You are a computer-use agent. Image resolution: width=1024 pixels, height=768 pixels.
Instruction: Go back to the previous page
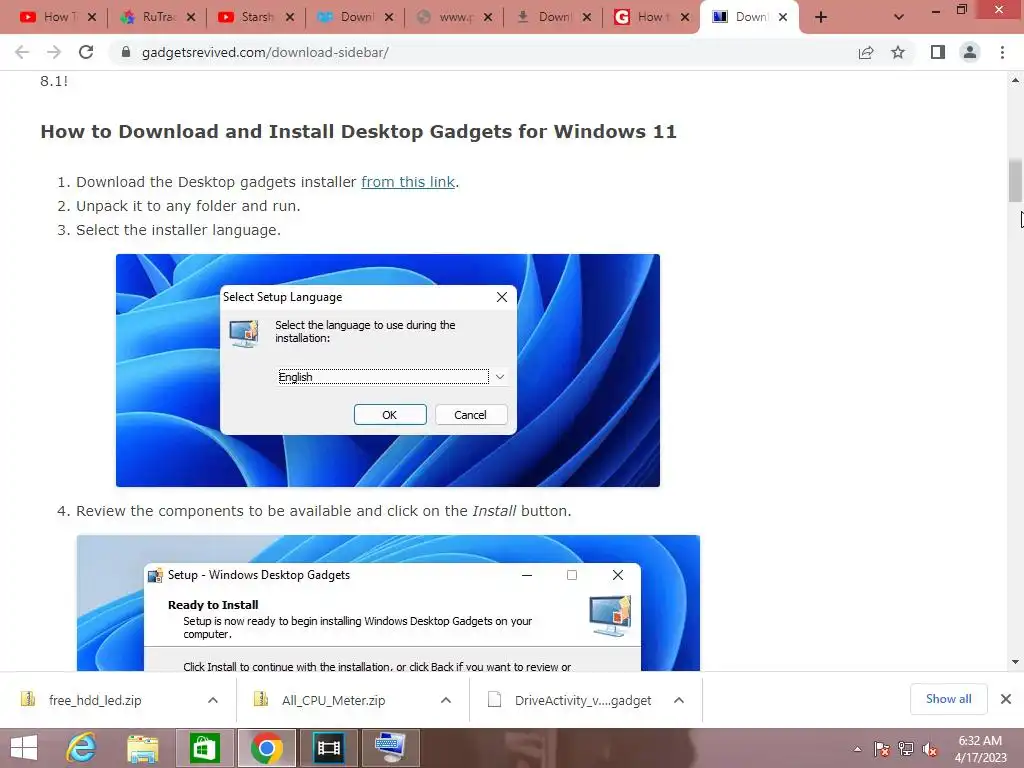click(22, 52)
